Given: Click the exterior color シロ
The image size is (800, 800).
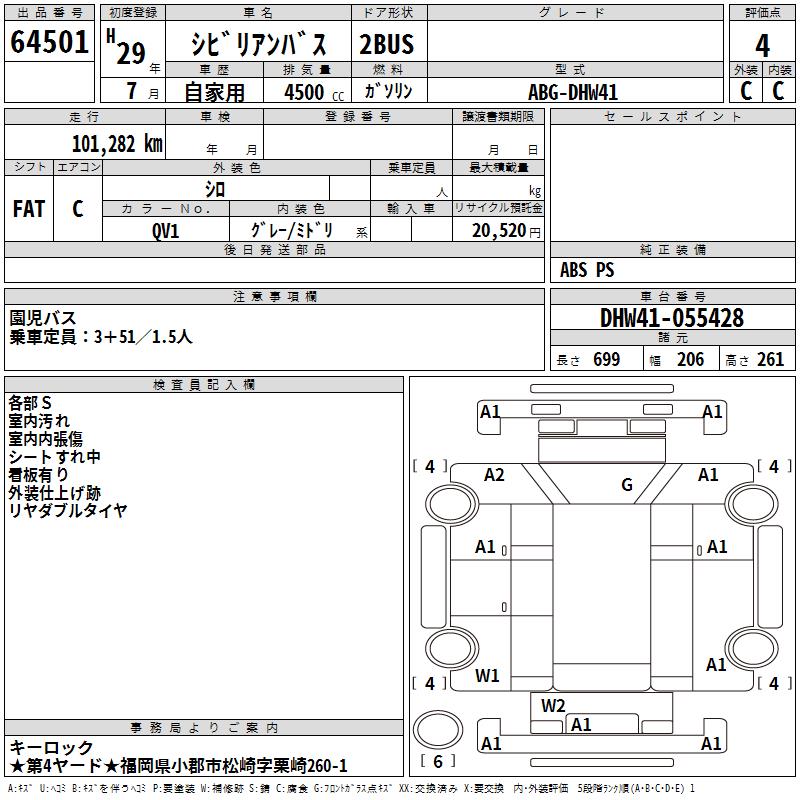Looking at the screenshot, I should [215, 189].
